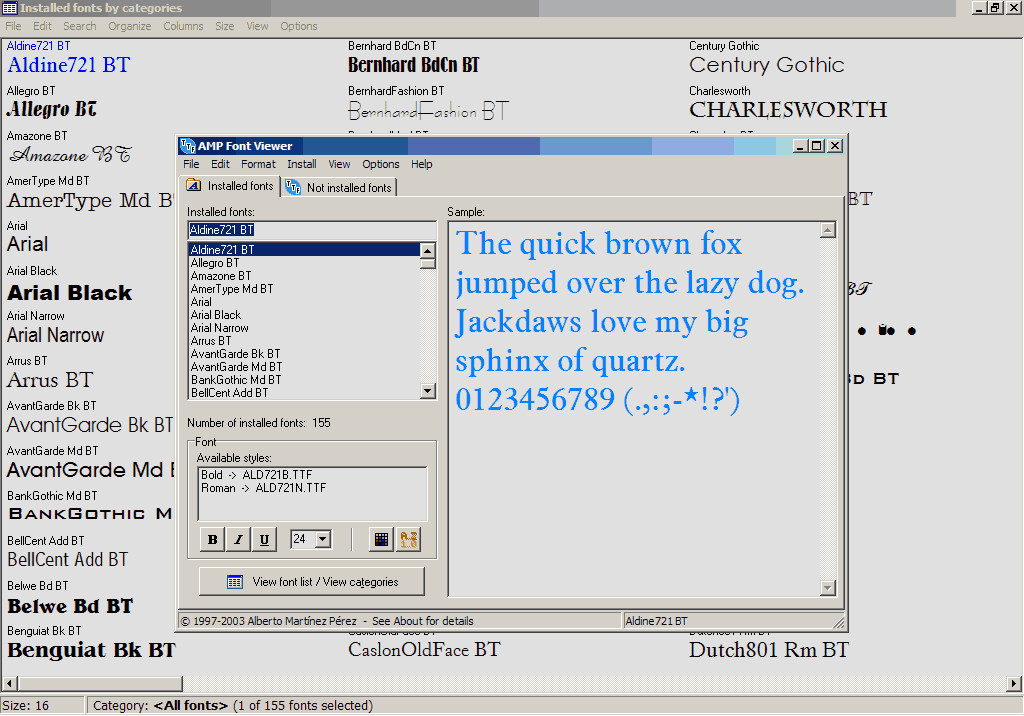Toggle Underline style button
The width and height of the screenshot is (1024, 716).
point(264,540)
